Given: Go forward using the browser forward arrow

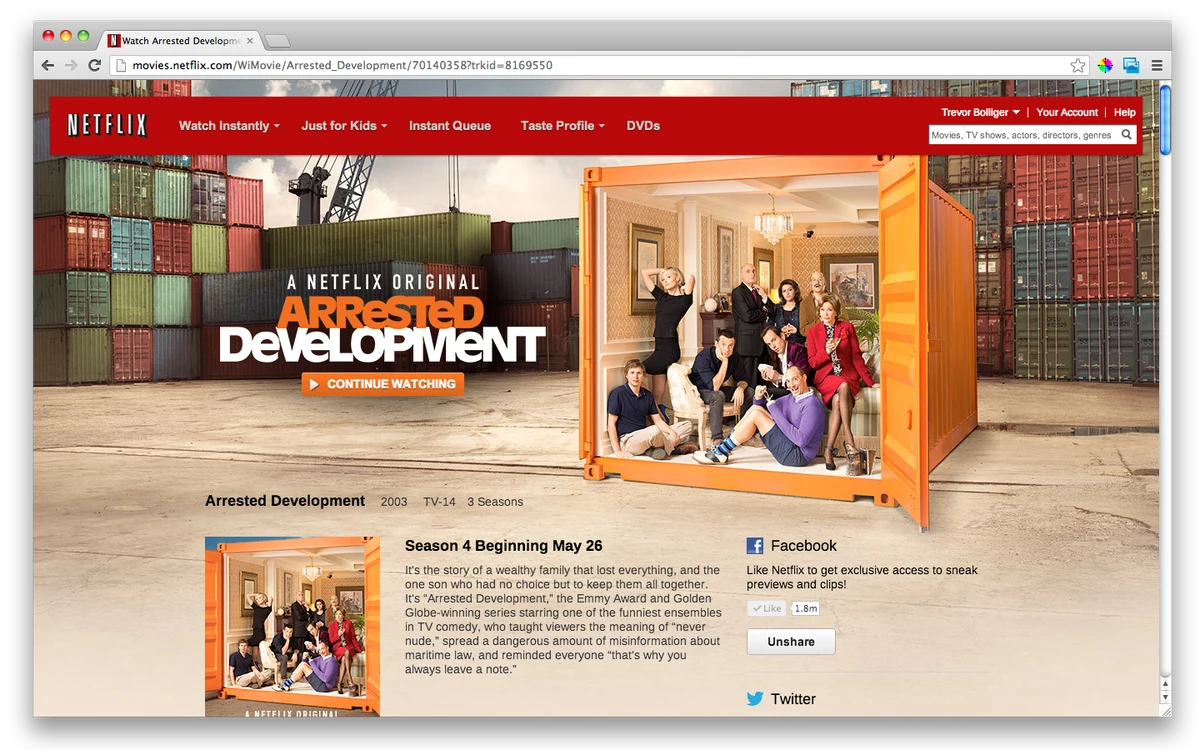Looking at the screenshot, I should coord(71,65).
